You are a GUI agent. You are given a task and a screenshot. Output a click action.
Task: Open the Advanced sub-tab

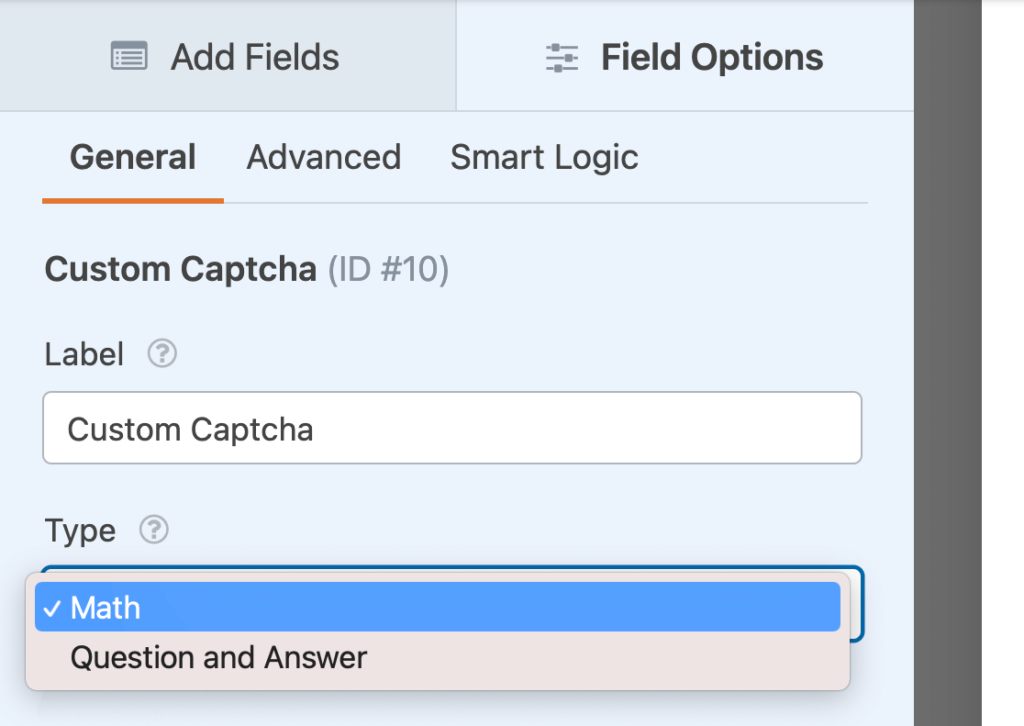pyautogui.click(x=323, y=158)
